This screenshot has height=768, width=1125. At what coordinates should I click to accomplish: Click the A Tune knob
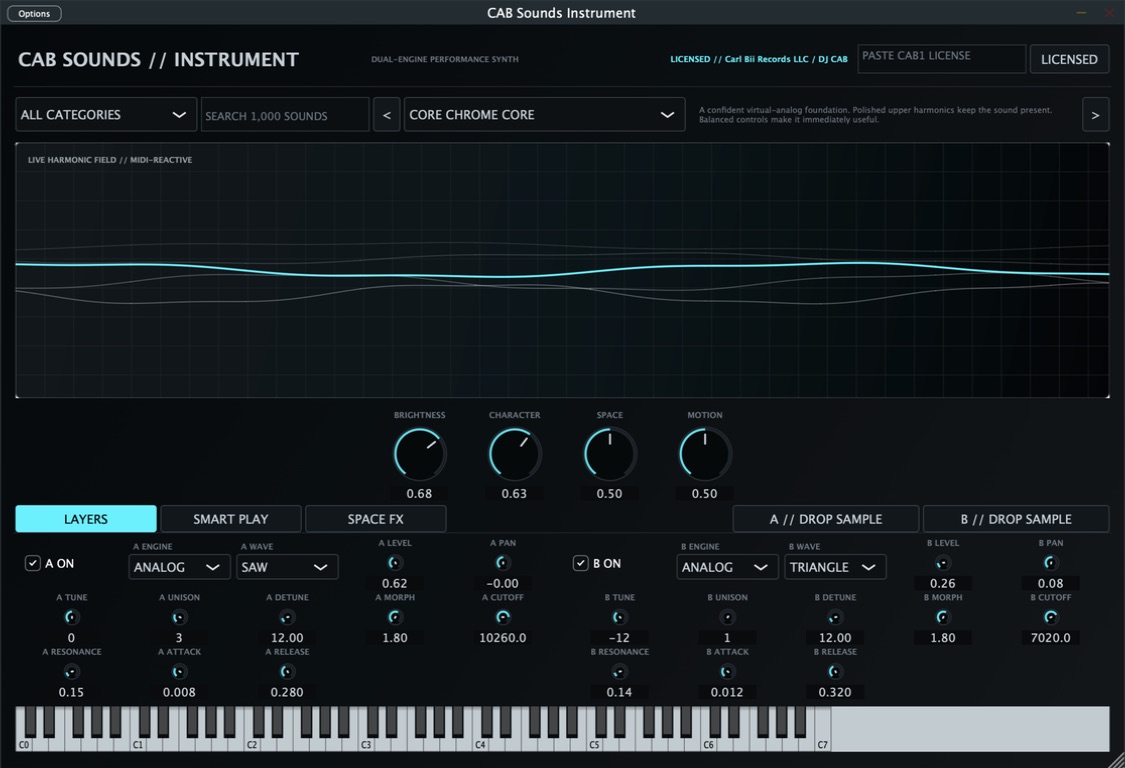(x=71, y=617)
